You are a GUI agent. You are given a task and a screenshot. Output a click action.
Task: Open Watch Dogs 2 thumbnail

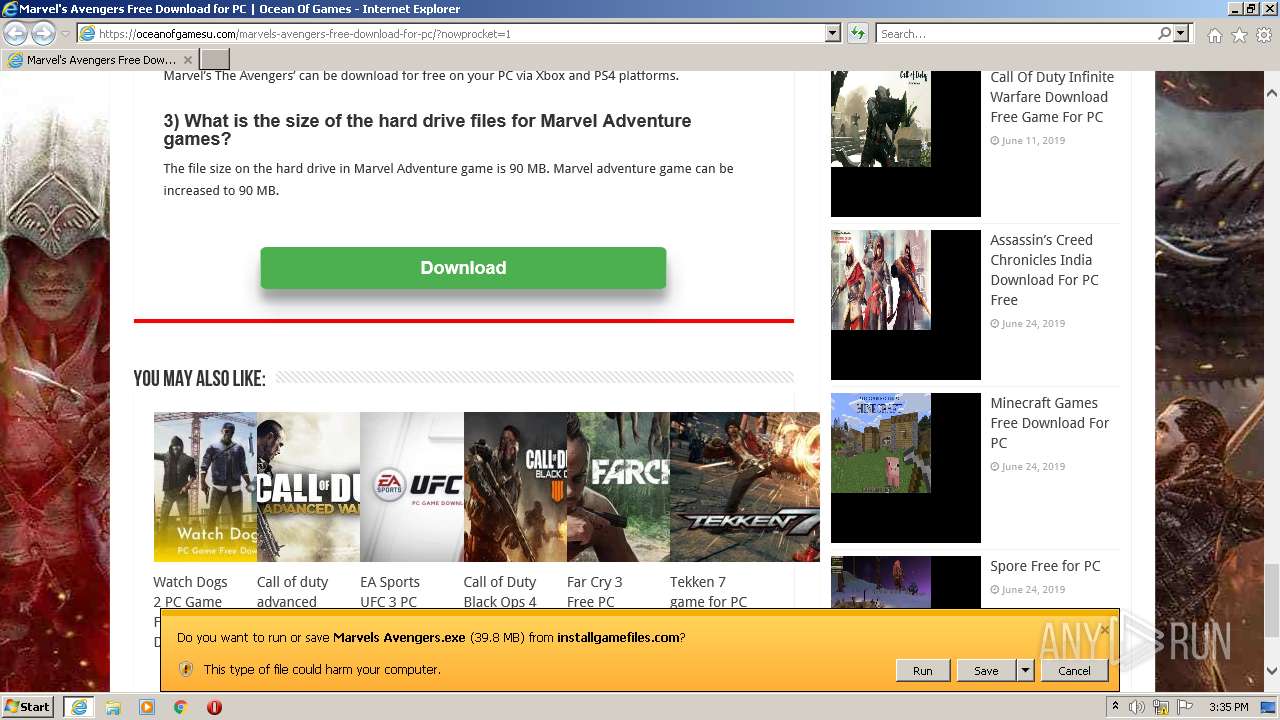coord(205,487)
